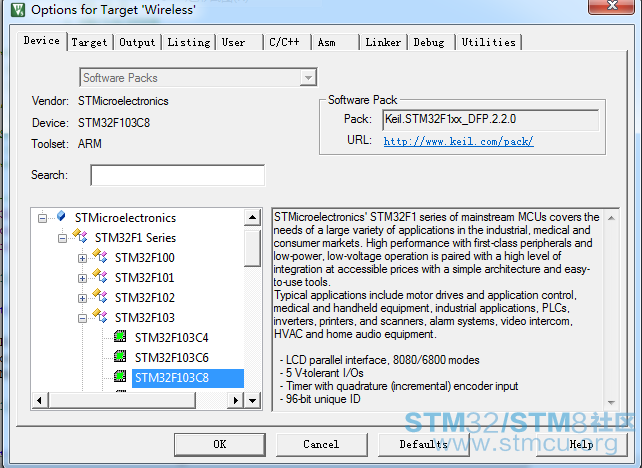The height and width of the screenshot is (468, 642).
Task: Expand the STM32F102 node
Action: (82, 298)
